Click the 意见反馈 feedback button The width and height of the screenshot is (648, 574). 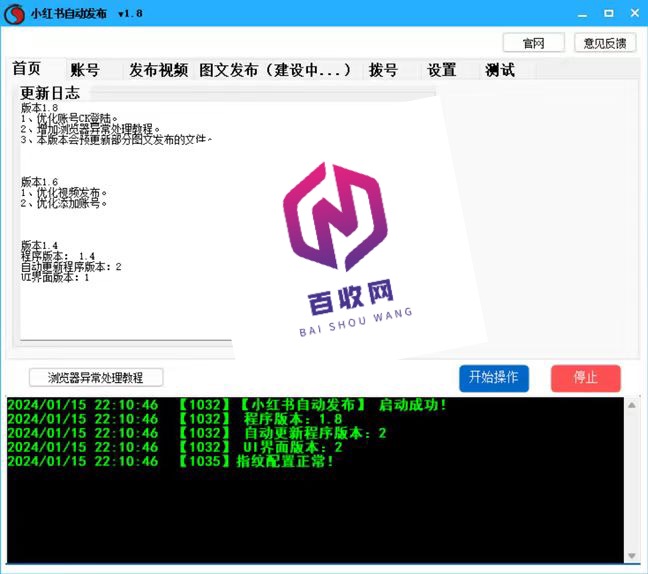(605, 43)
